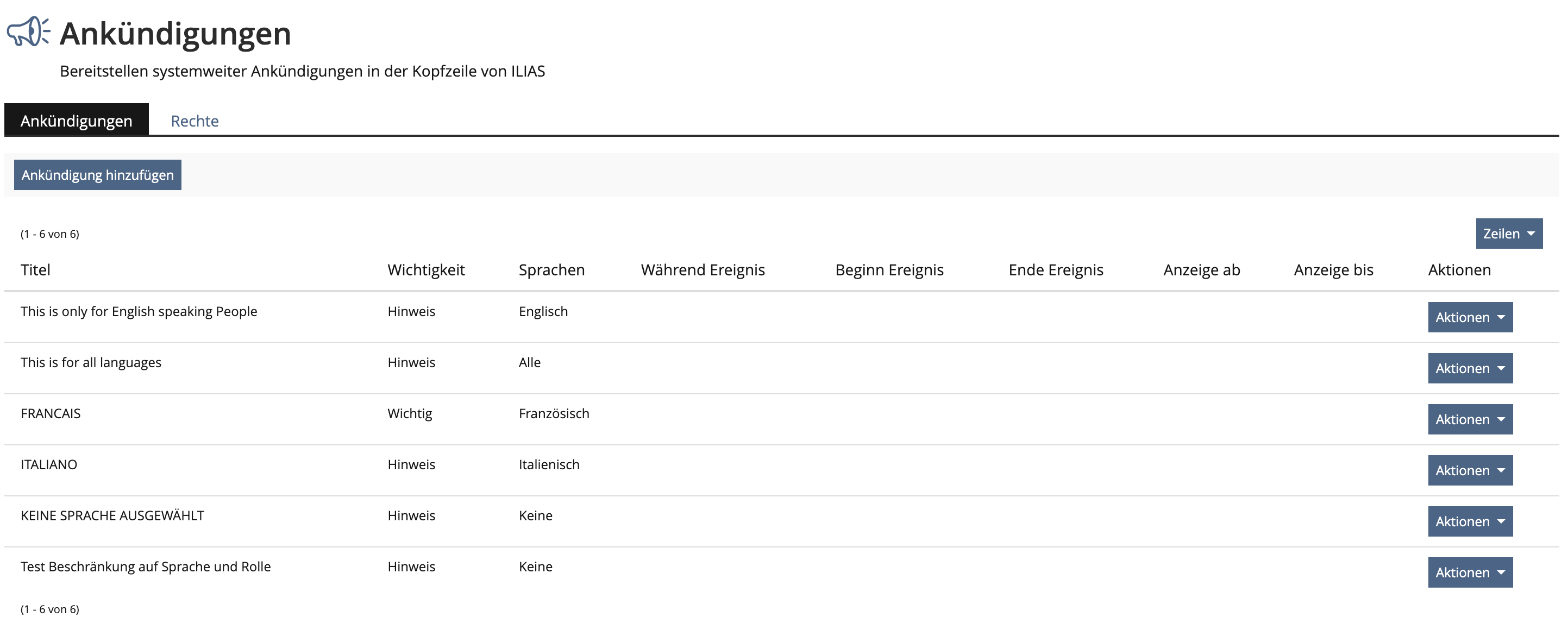Click the Während Ereignis column header
1568x630 pixels.
[x=703, y=270]
